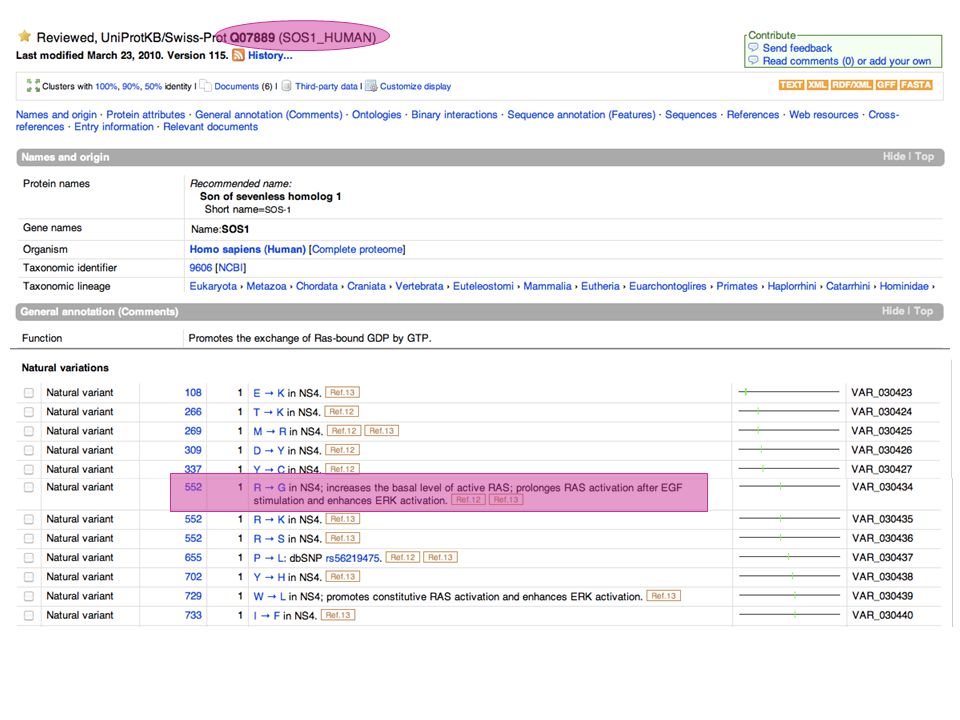960x720 pixels.
Task: Open the Eukaryota lineage link
Action: pos(213,286)
